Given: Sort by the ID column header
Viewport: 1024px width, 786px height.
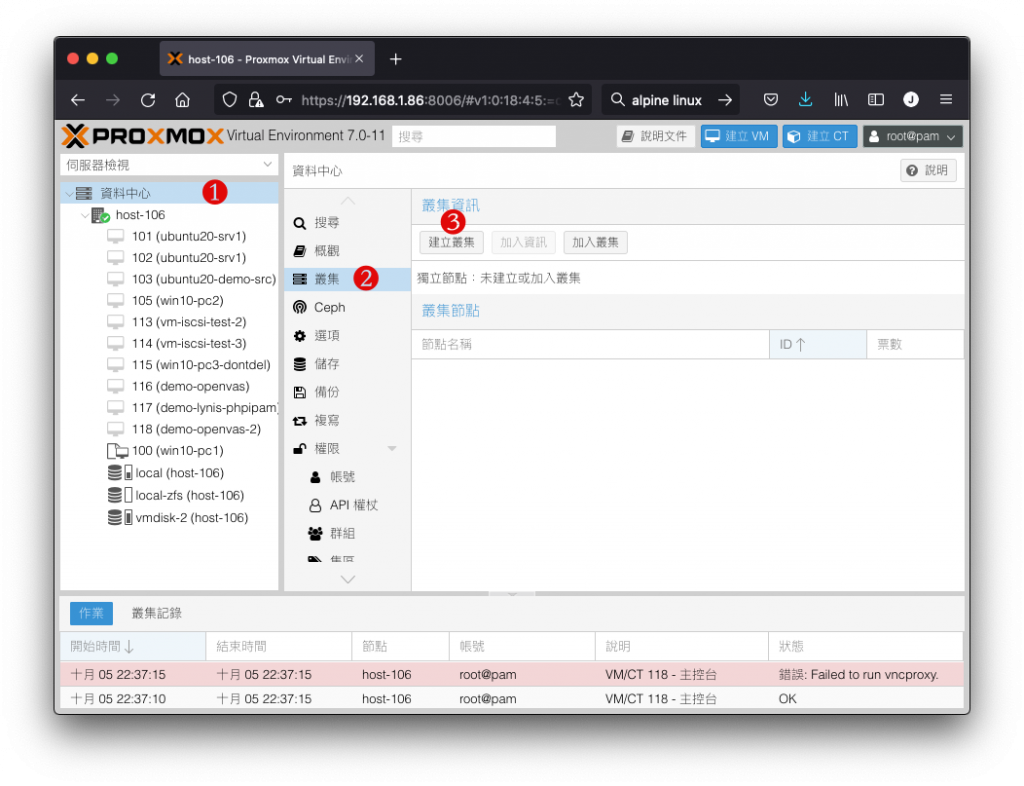Looking at the screenshot, I should pos(818,344).
